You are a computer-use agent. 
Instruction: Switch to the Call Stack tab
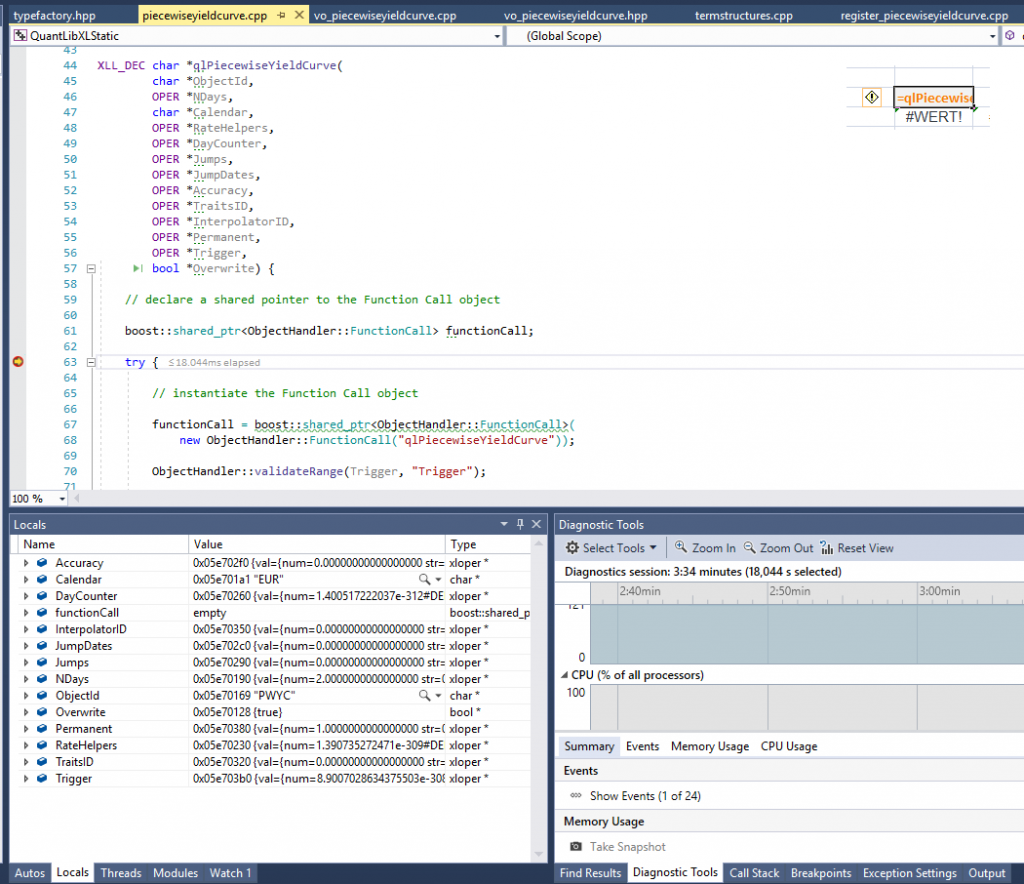pos(754,873)
